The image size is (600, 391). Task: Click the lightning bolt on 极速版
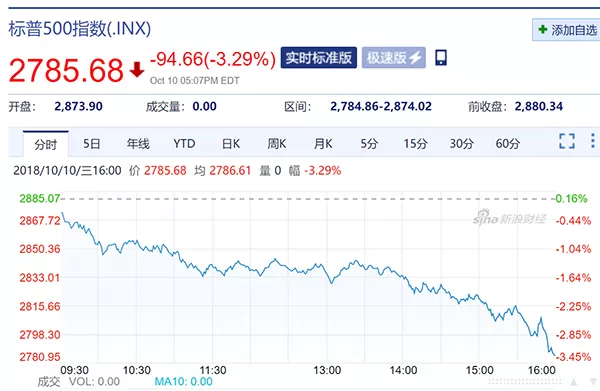[416, 58]
